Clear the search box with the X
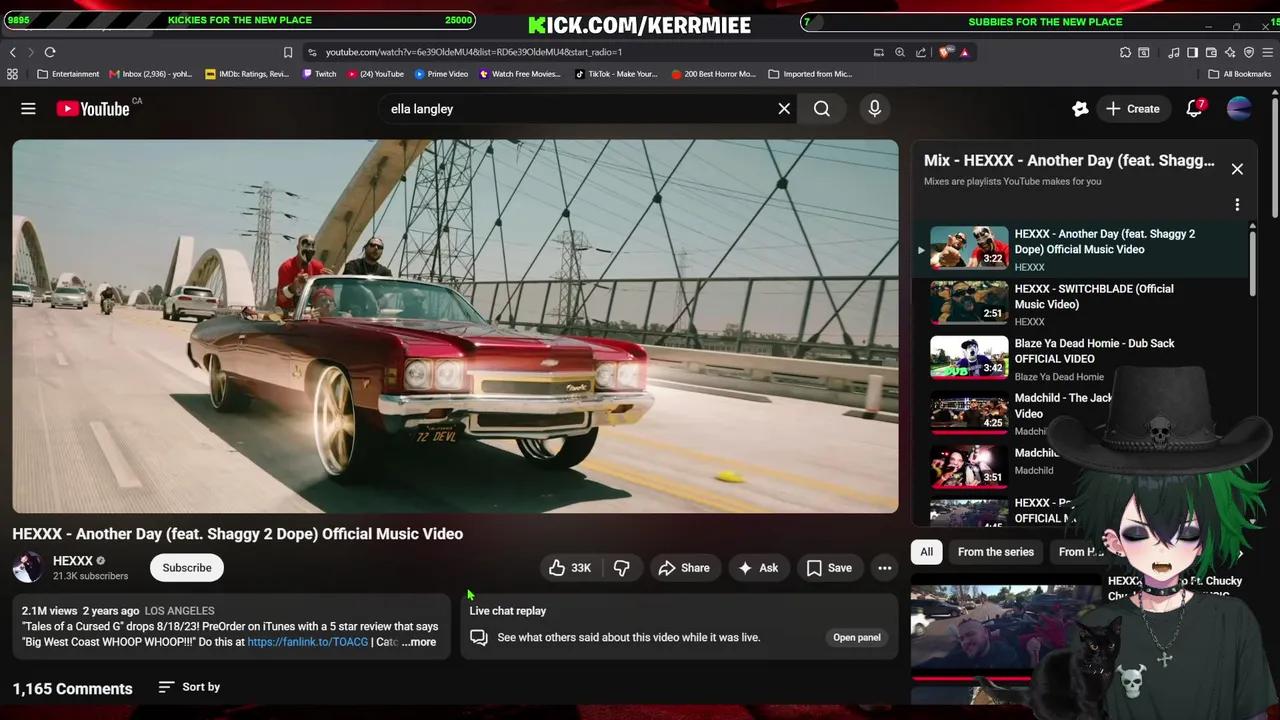This screenshot has height=720, width=1280. tap(784, 109)
